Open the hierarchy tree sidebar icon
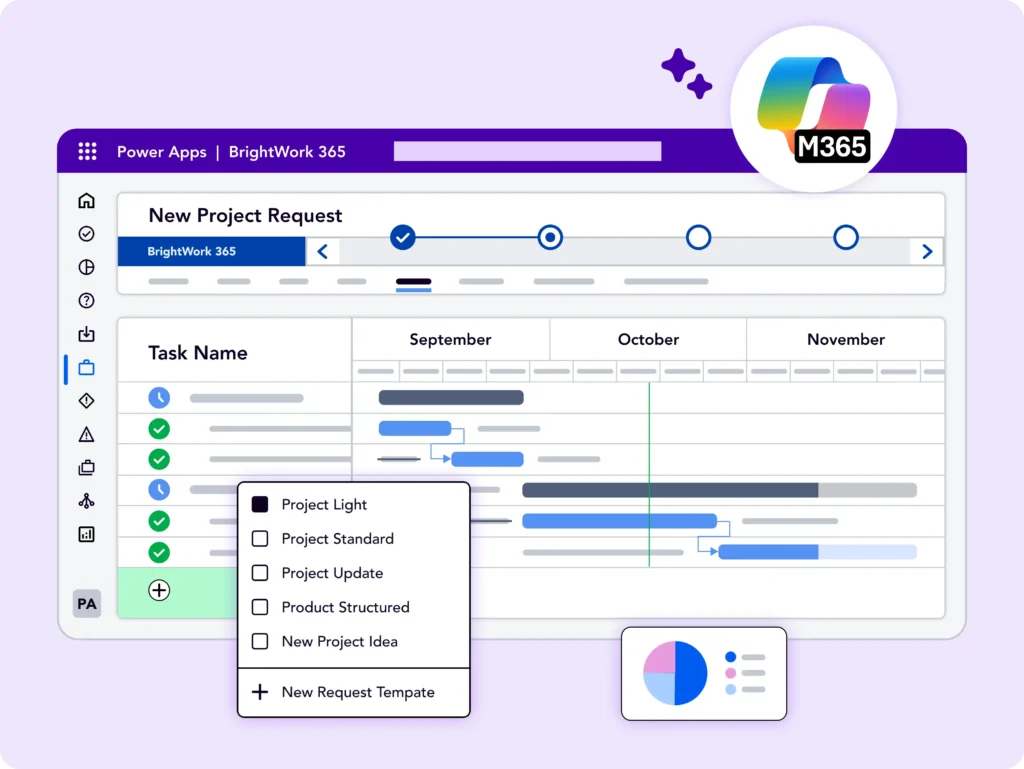 click(86, 501)
